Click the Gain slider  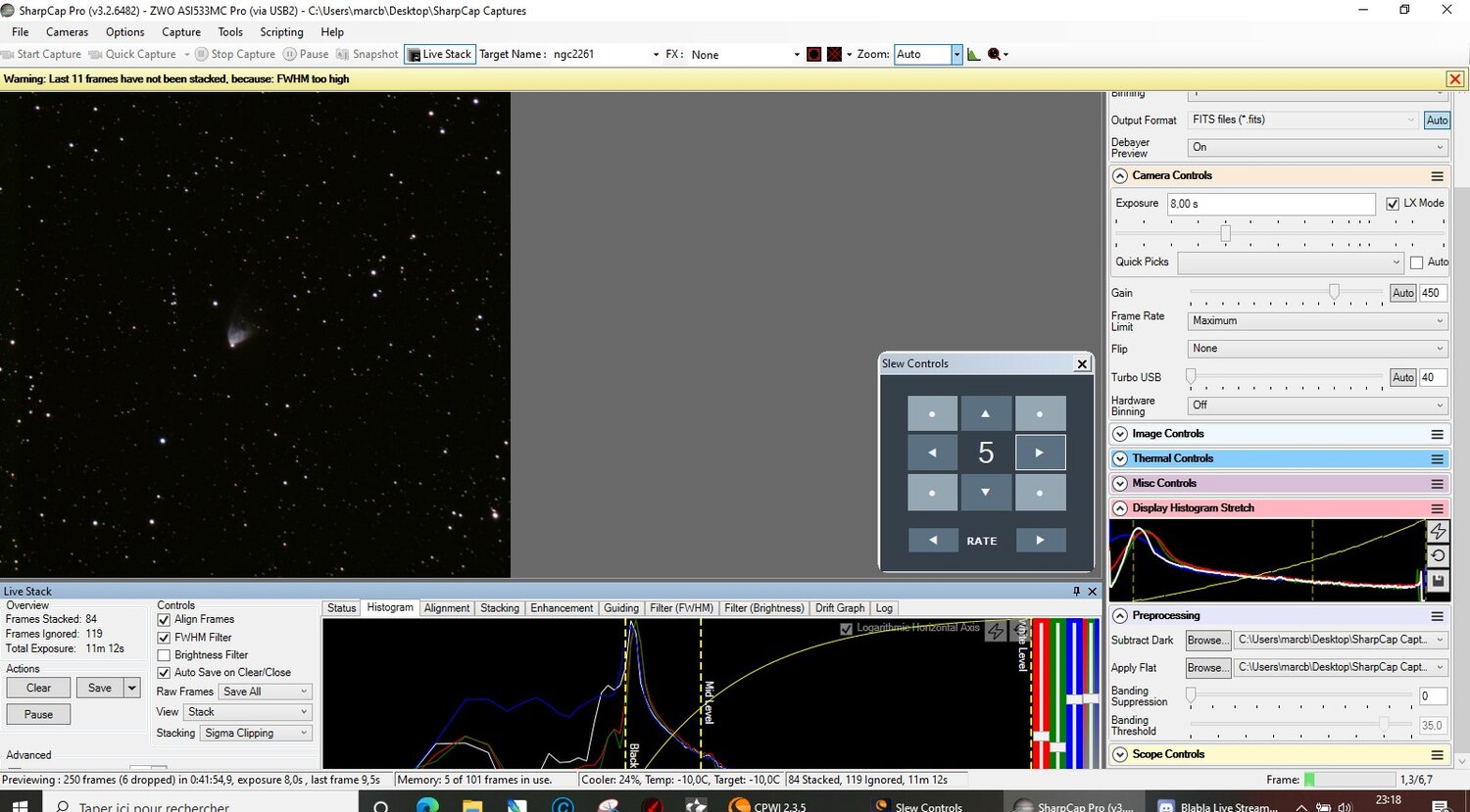point(1287,293)
